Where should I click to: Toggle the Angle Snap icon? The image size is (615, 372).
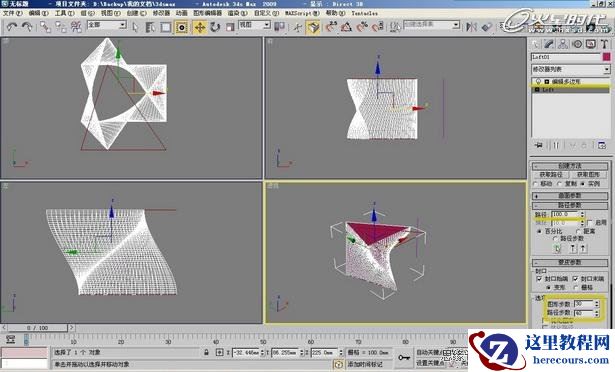pos(346,27)
